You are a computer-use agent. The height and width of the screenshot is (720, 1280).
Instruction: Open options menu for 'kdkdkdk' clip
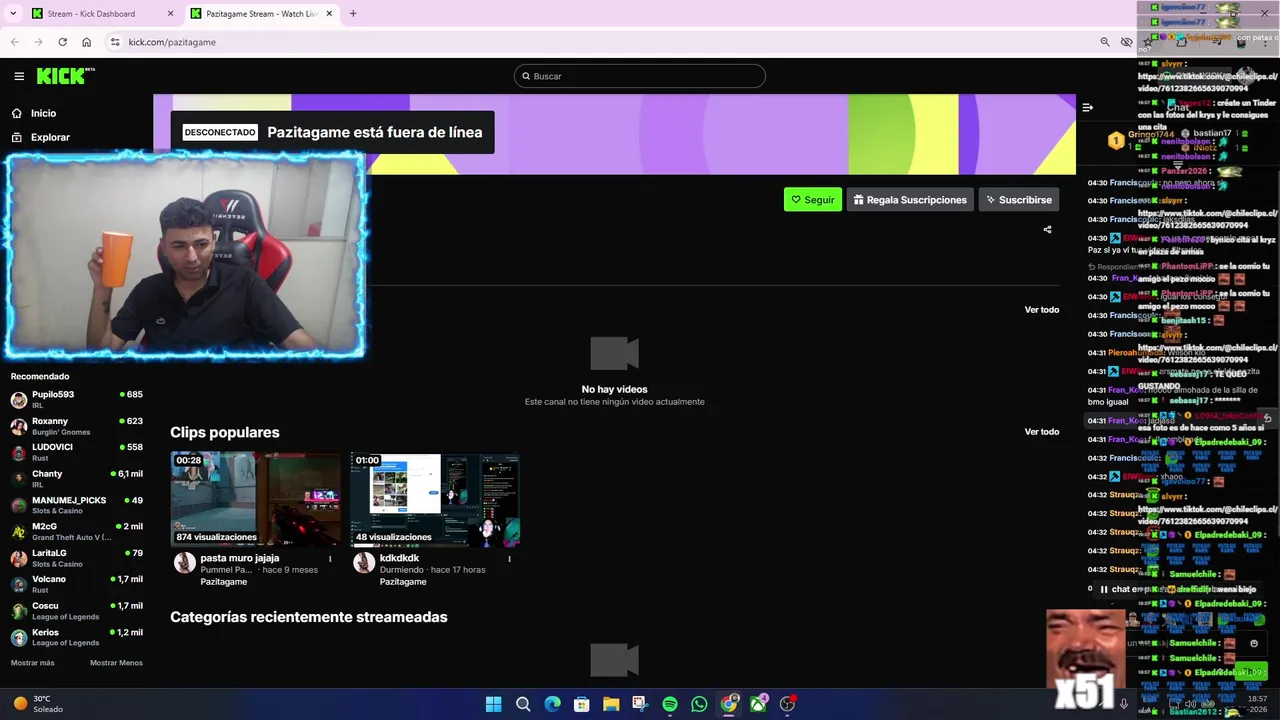pos(510,559)
